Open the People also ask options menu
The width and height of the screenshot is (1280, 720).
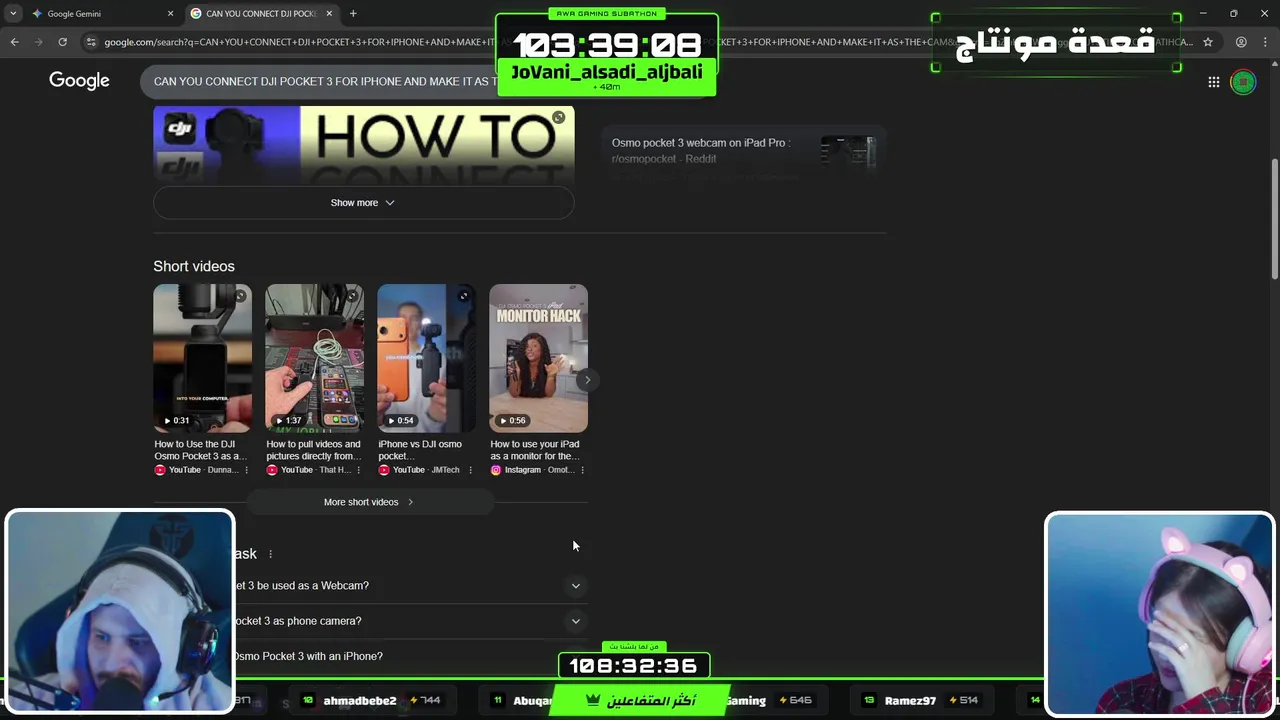pos(270,554)
